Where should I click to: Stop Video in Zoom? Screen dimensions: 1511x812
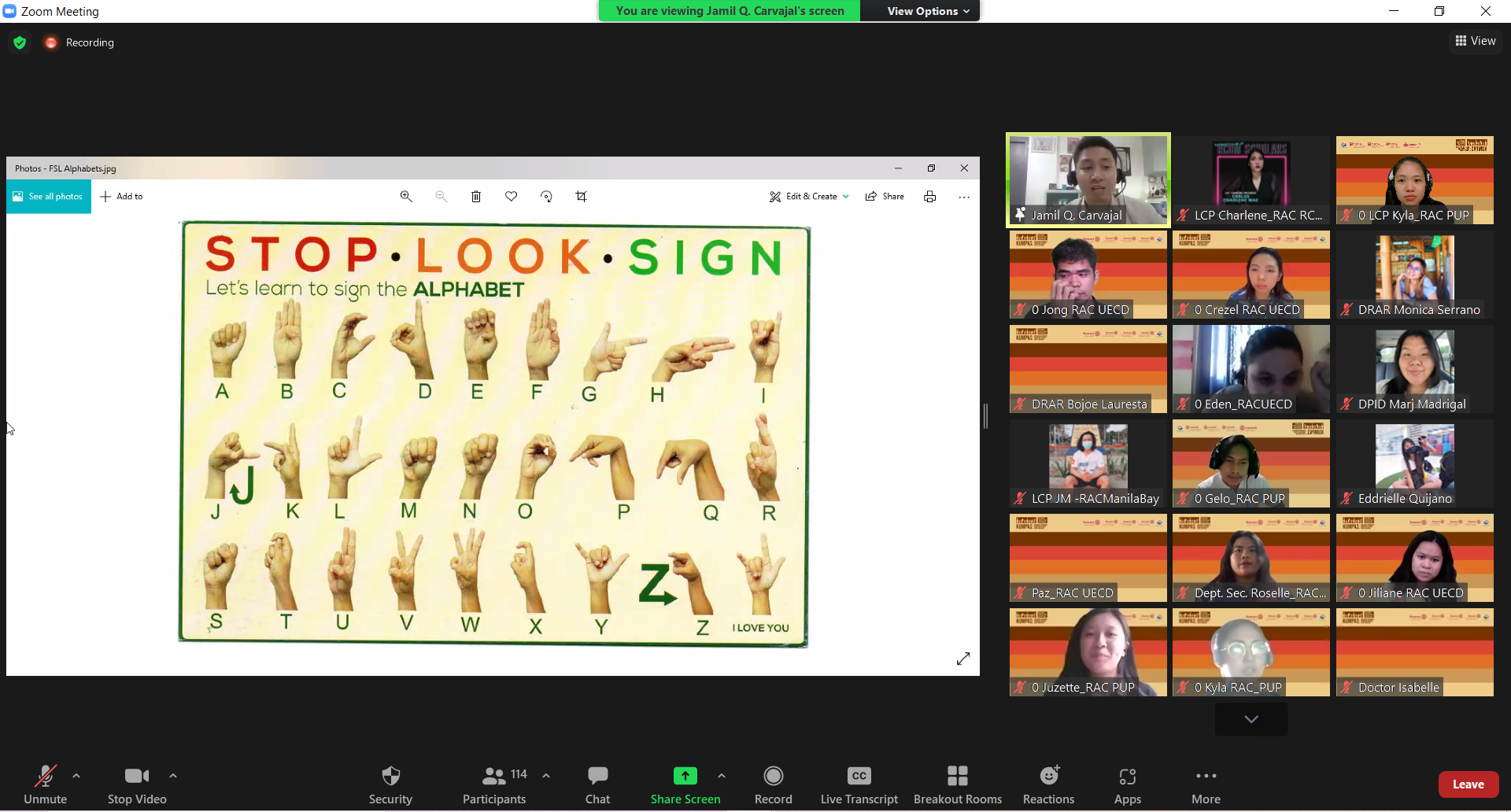click(135, 784)
